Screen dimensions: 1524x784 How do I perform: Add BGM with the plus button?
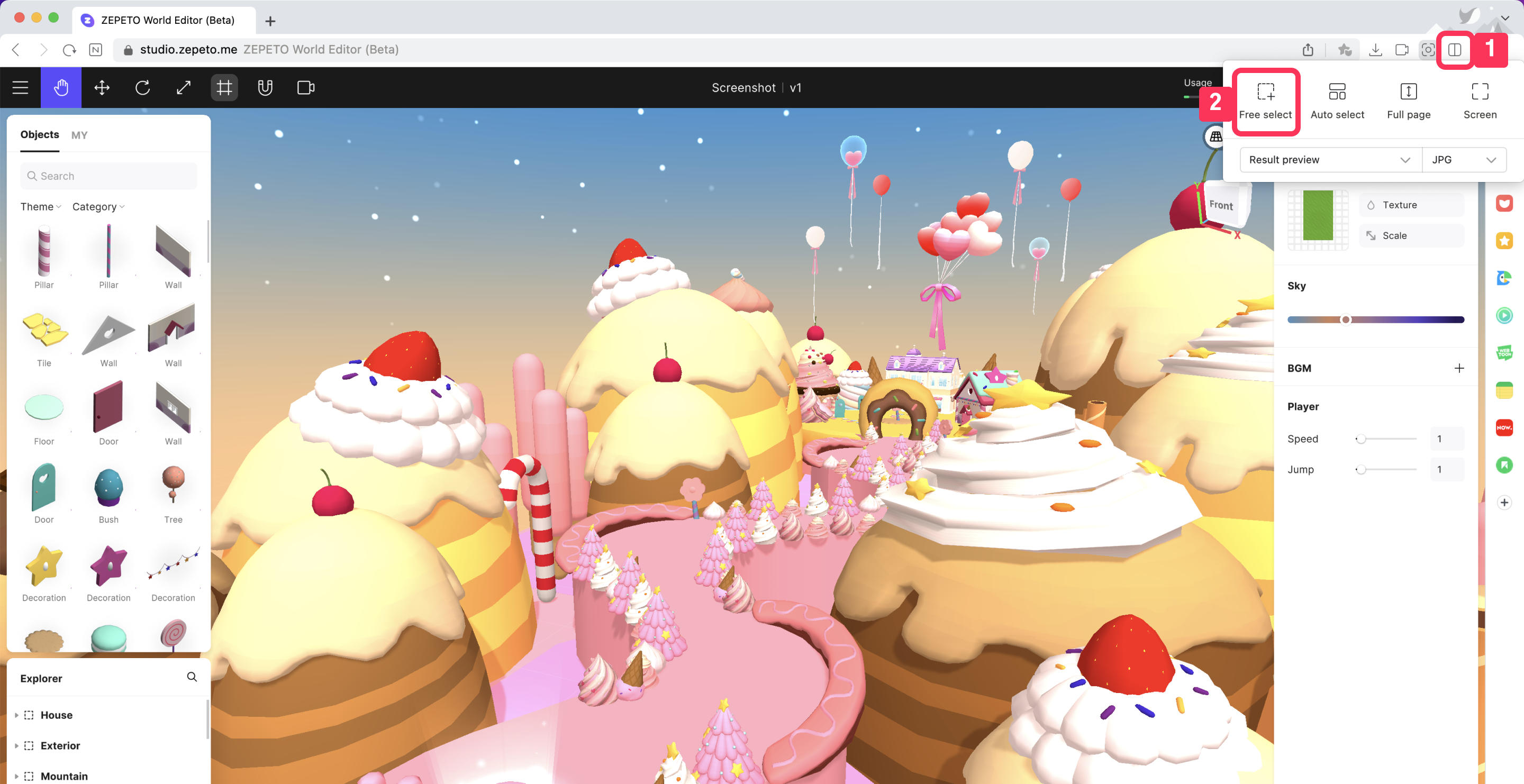(x=1459, y=368)
